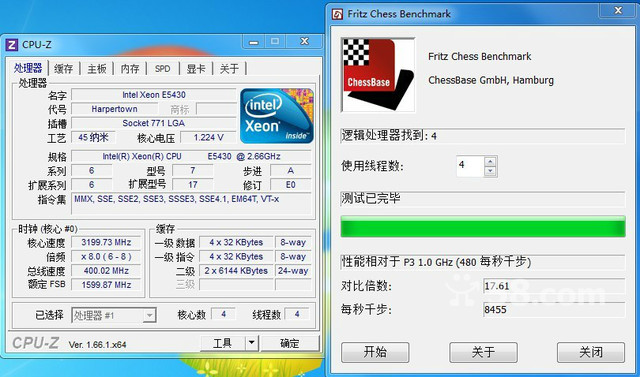Expand the 工具 button dropdown arrow
This screenshot has width=640, height=377.
pyautogui.click(x=252, y=343)
